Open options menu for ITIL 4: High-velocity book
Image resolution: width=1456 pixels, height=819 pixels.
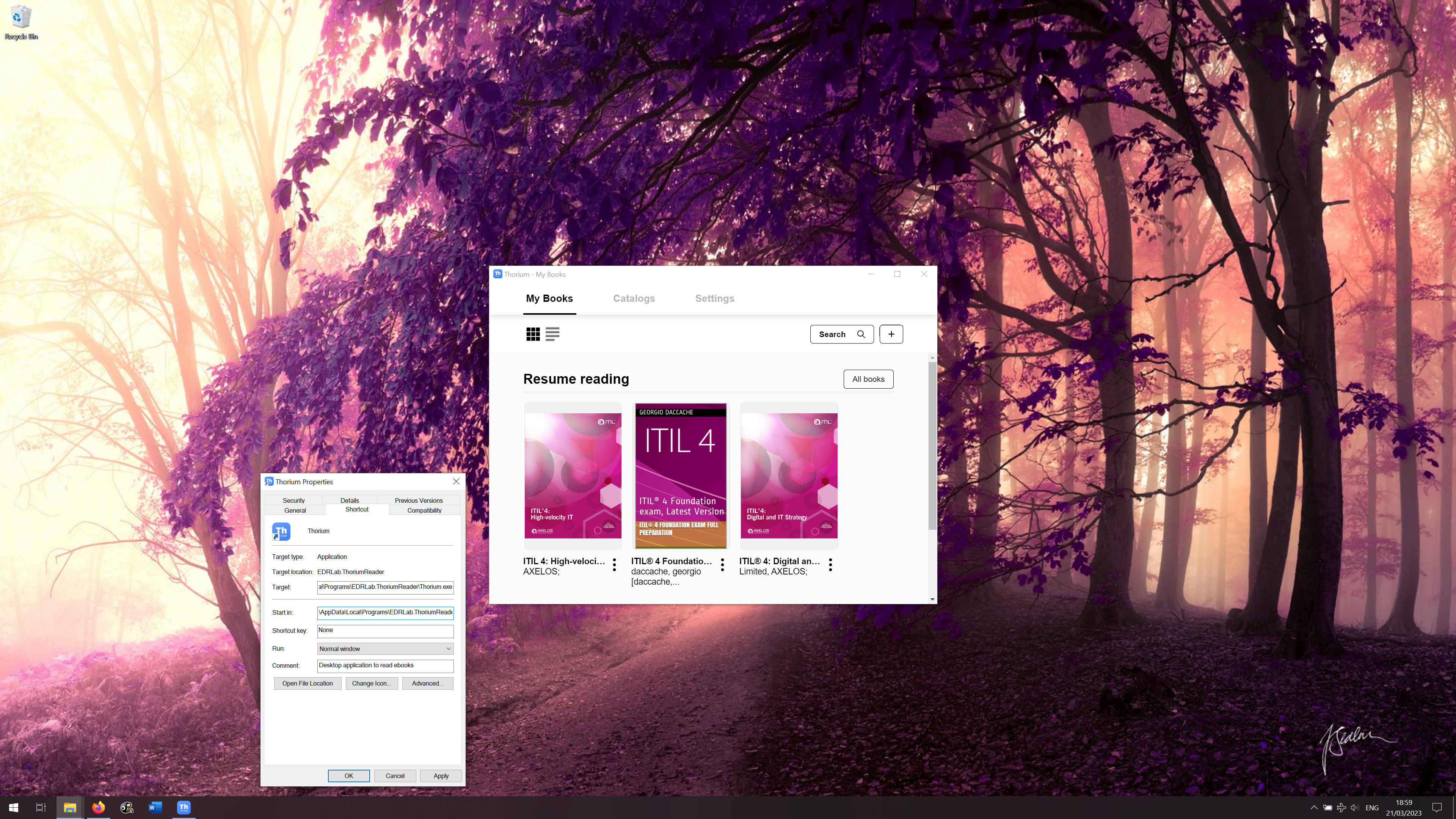click(614, 565)
